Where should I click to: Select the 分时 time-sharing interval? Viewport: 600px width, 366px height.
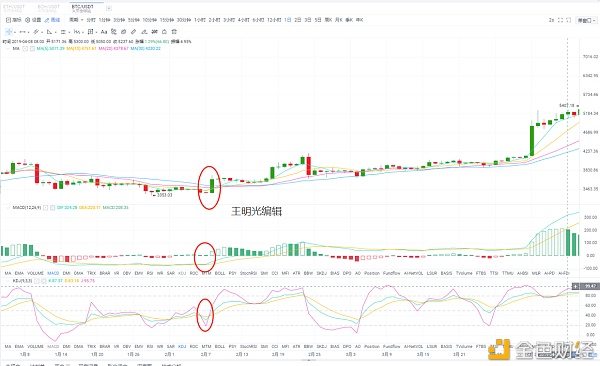coord(91,20)
